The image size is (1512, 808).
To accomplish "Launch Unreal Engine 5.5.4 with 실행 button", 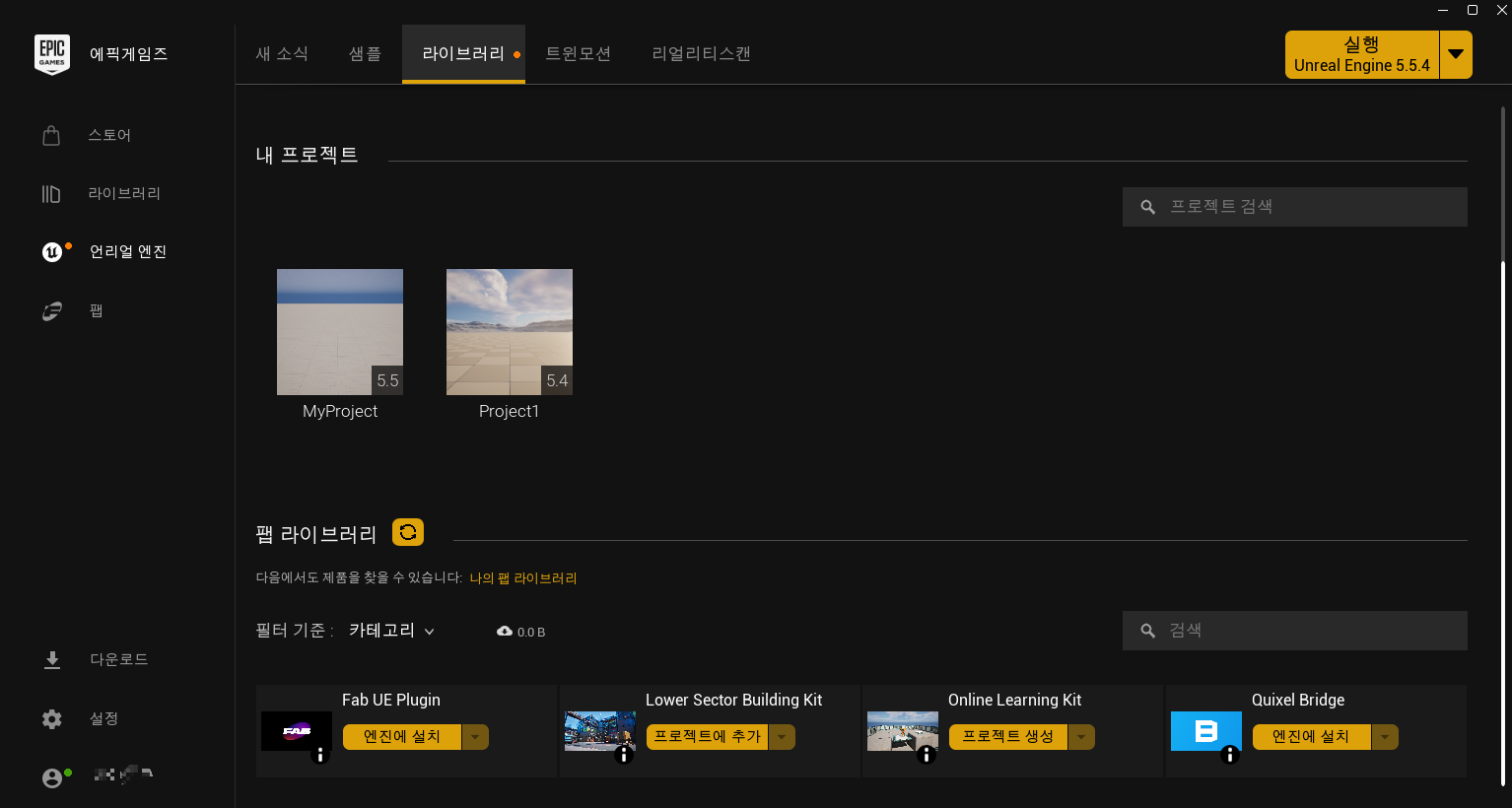I will click(x=1362, y=55).
